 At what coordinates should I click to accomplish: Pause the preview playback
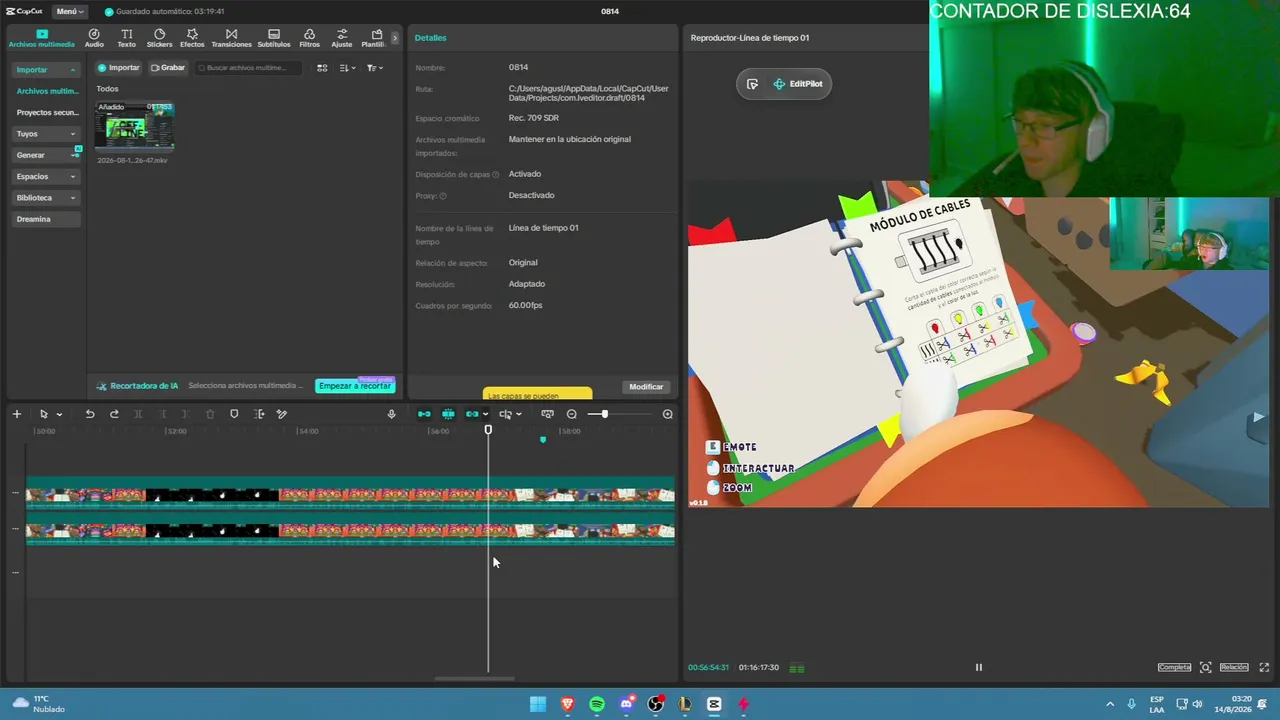point(979,667)
